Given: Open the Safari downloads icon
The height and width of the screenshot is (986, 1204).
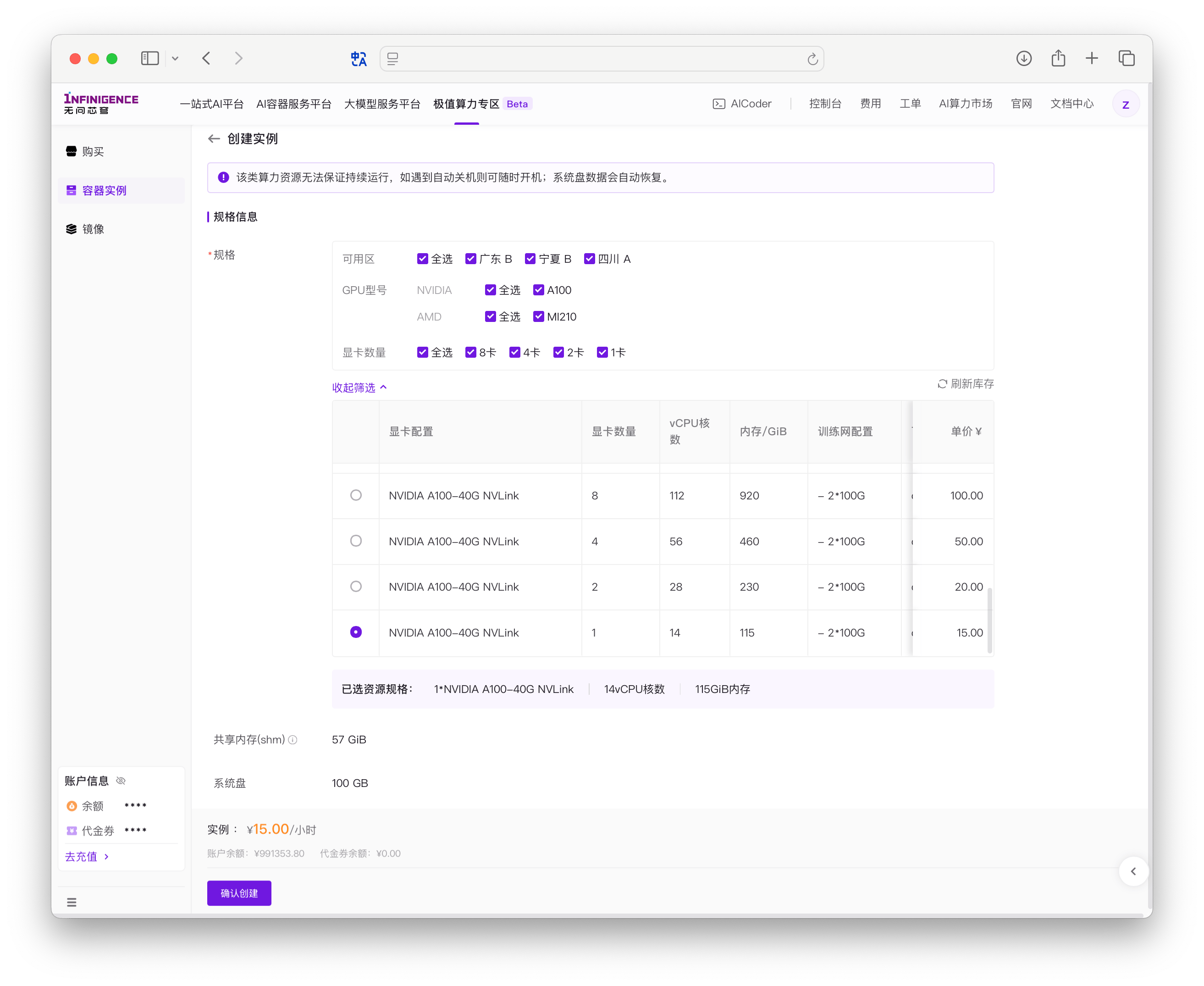Looking at the screenshot, I should pos(1023,59).
